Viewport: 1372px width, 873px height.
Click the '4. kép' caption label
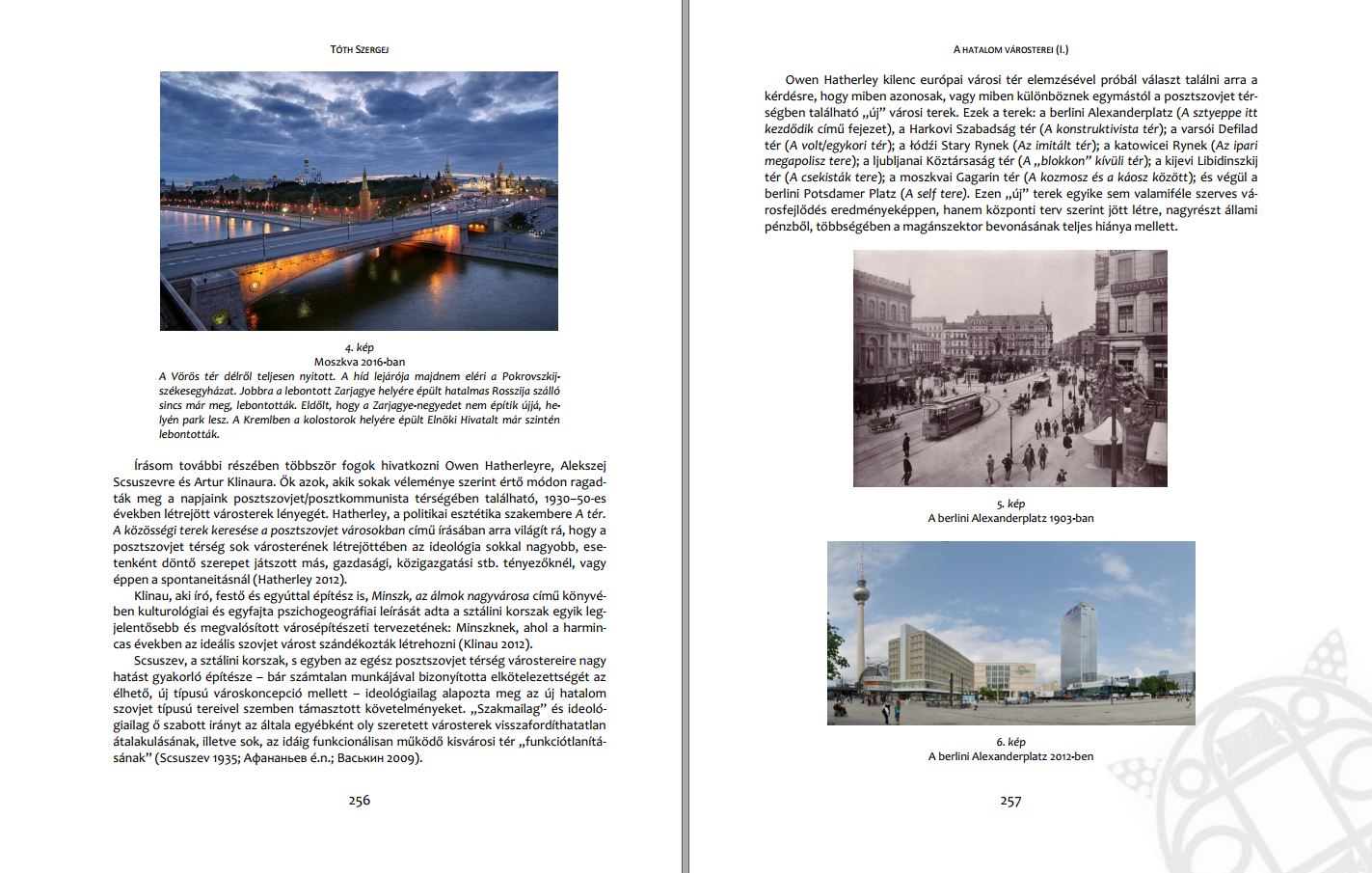tap(360, 347)
